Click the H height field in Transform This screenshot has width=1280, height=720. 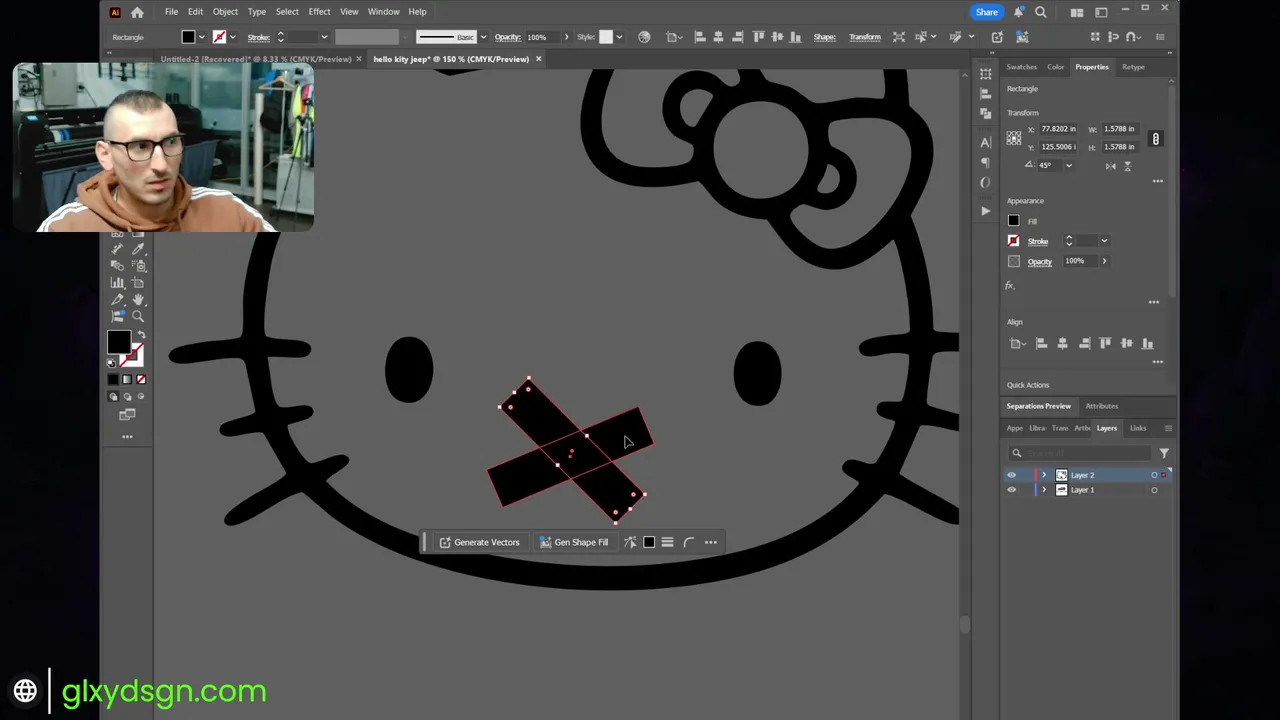[x=1120, y=147]
